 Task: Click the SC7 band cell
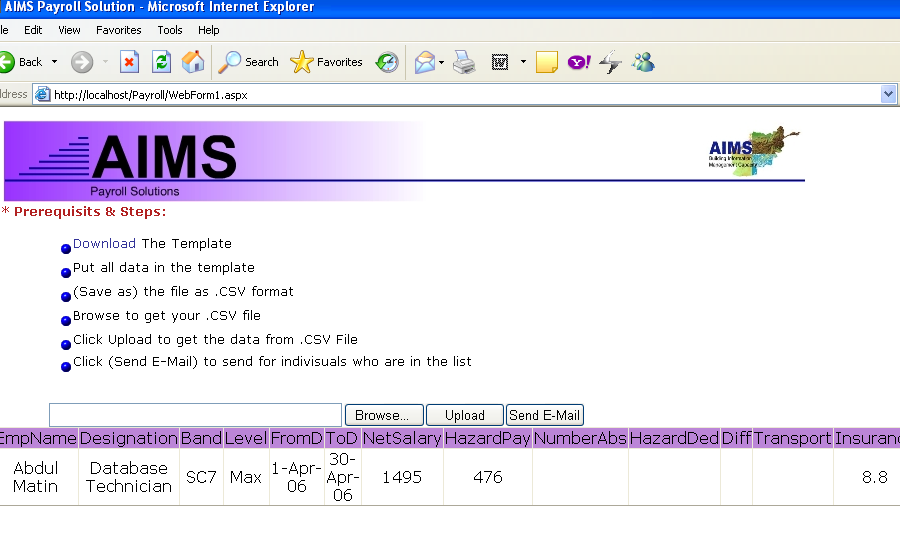(201, 477)
